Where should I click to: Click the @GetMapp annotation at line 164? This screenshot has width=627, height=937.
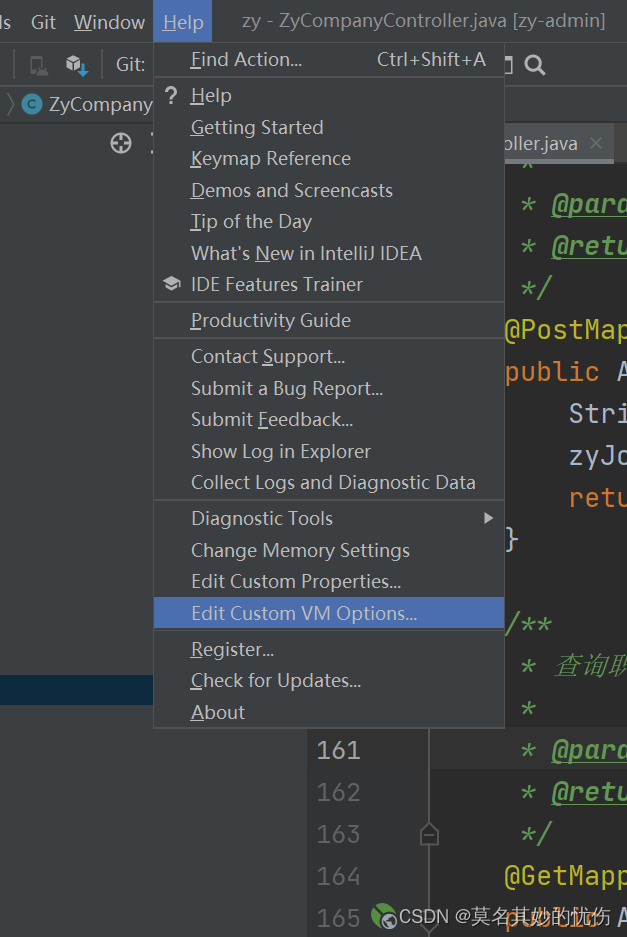[x=565, y=877]
